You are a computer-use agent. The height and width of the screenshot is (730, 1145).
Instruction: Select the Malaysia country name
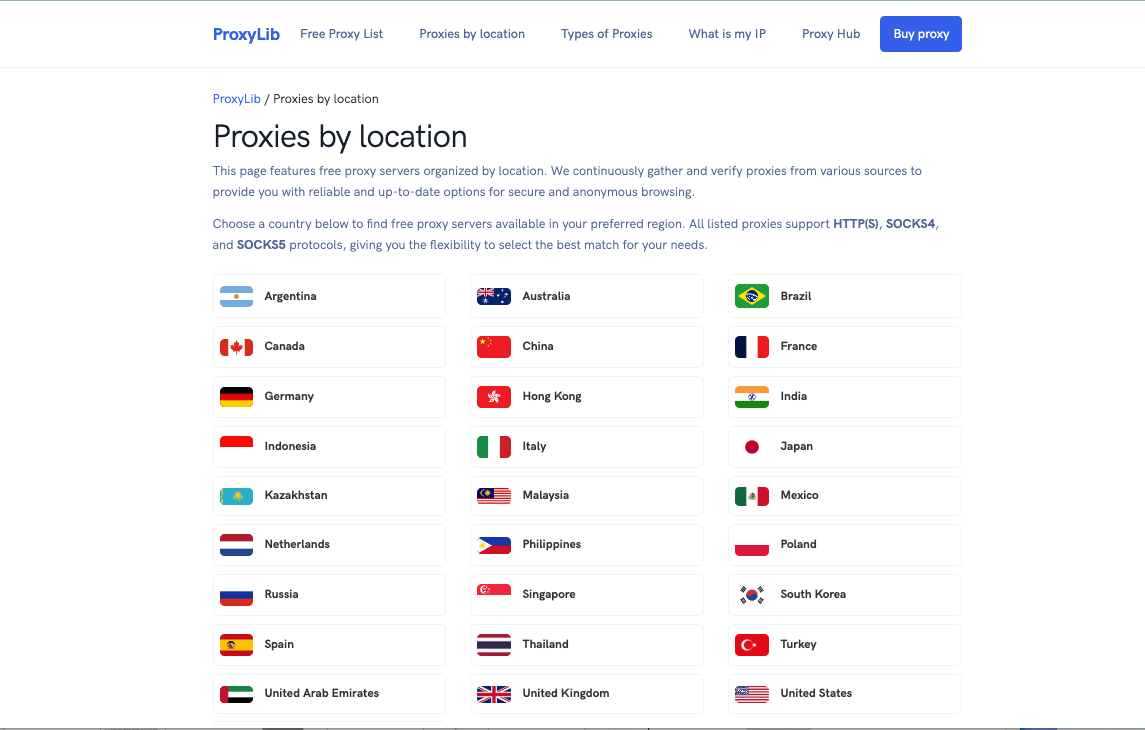tap(545, 495)
